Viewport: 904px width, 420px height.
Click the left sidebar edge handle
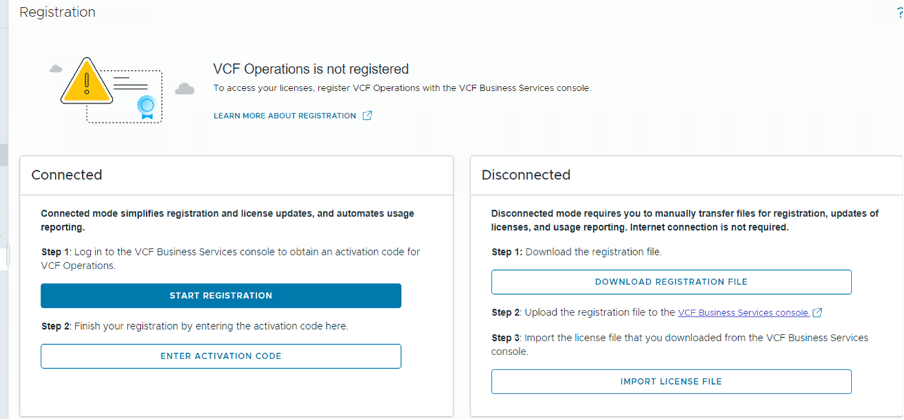7,254
